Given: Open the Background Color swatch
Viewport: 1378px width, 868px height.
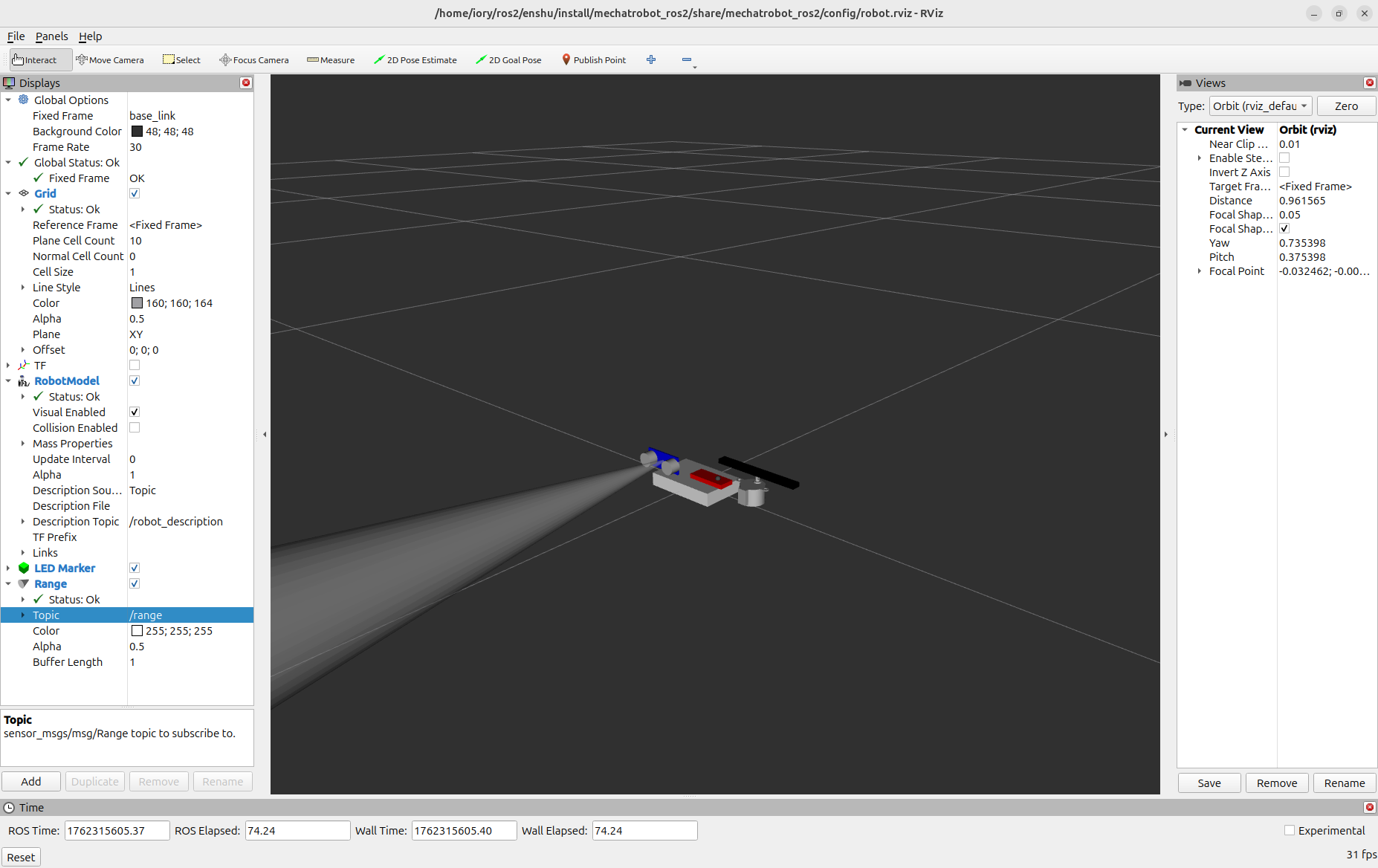Looking at the screenshot, I should tap(137, 131).
